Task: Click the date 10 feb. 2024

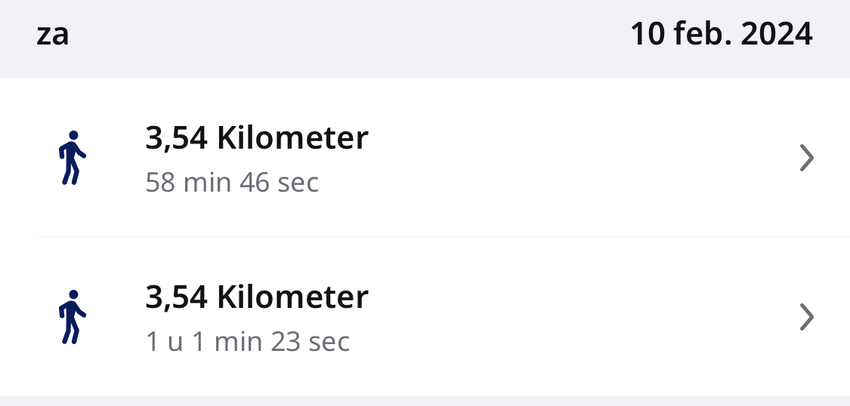Action: point(721,34)
